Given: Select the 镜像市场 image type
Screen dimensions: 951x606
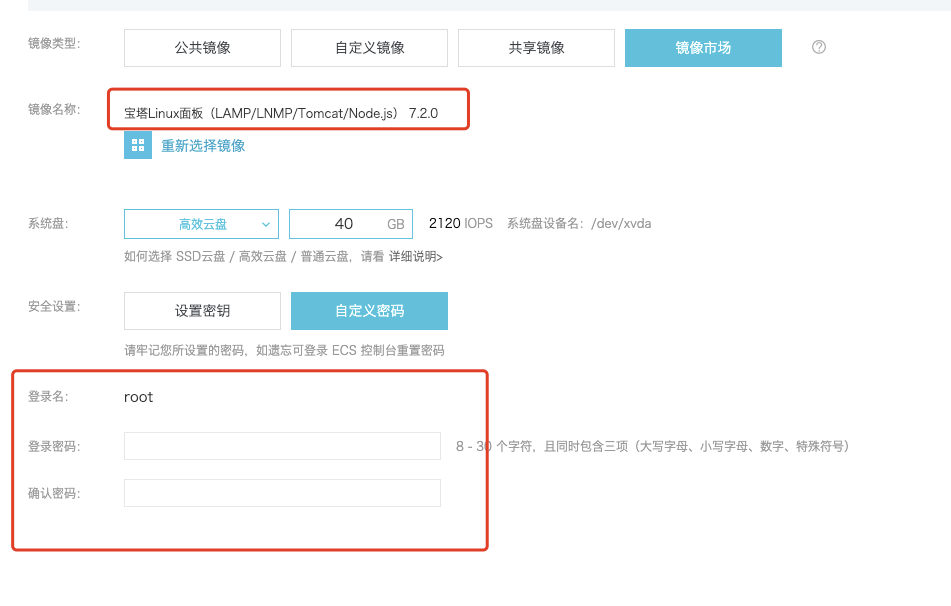Looking at the screenshot, I should point(703,48).
